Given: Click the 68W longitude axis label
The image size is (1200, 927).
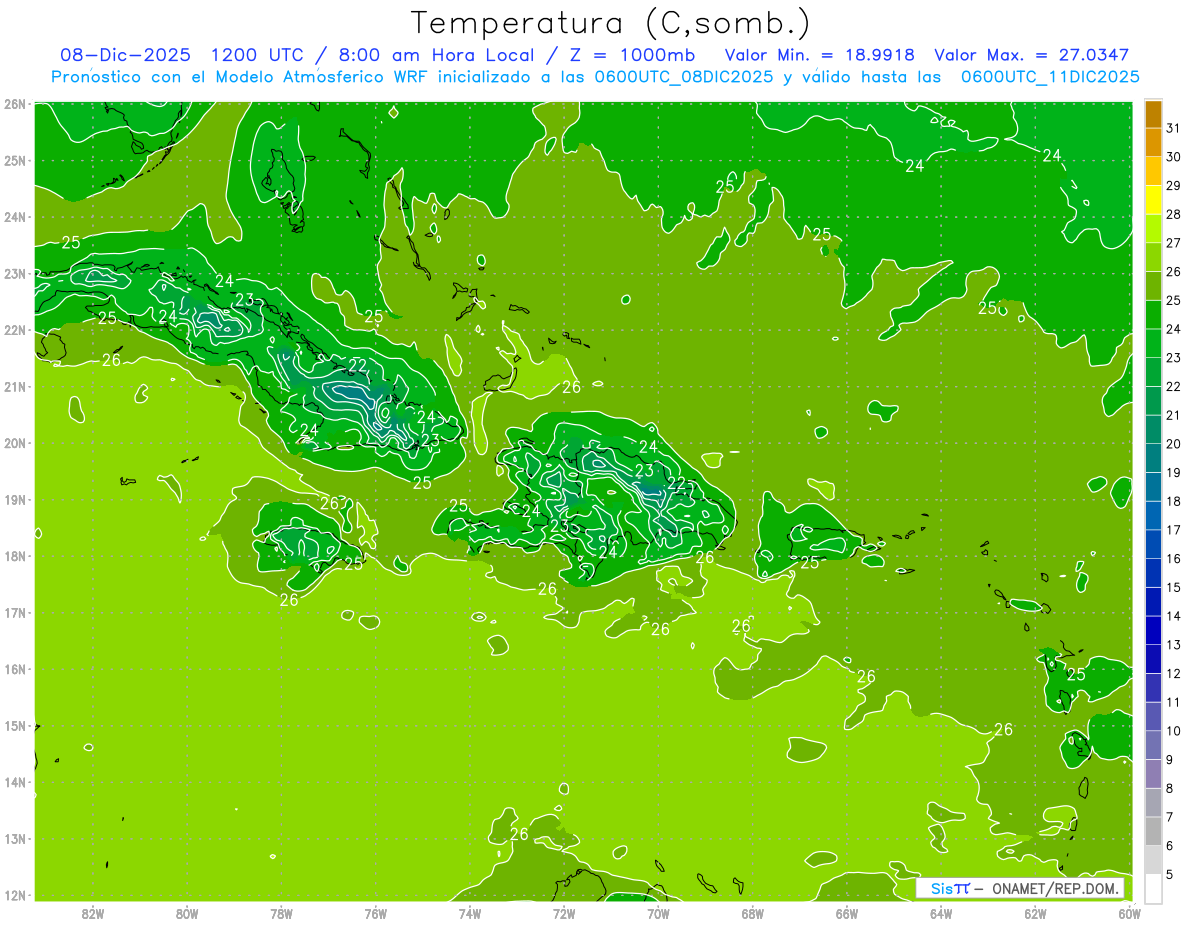Looking at the screenshot, I should [x=753, y=912].
